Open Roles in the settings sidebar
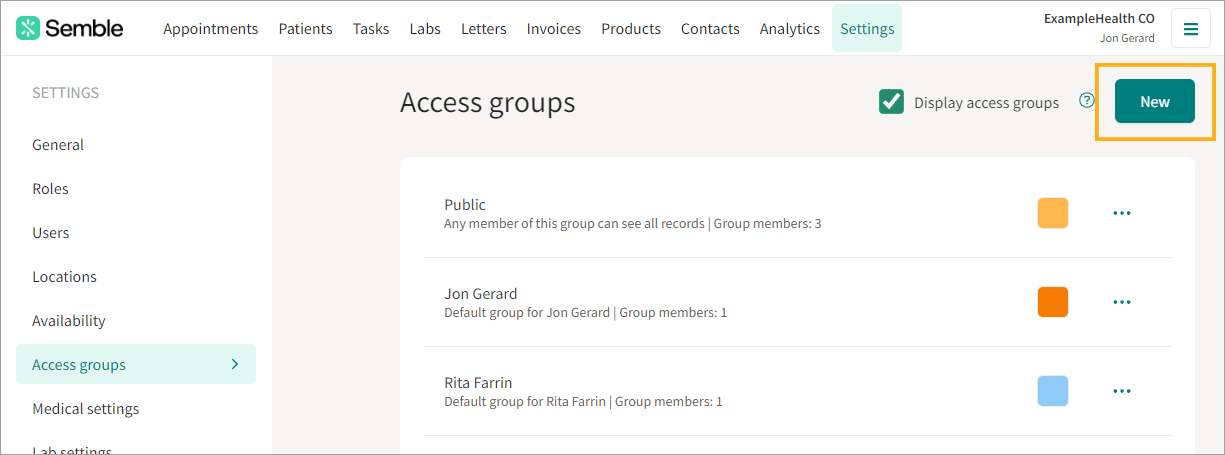This screenshot has width=1225, height=455. [50, 189]
